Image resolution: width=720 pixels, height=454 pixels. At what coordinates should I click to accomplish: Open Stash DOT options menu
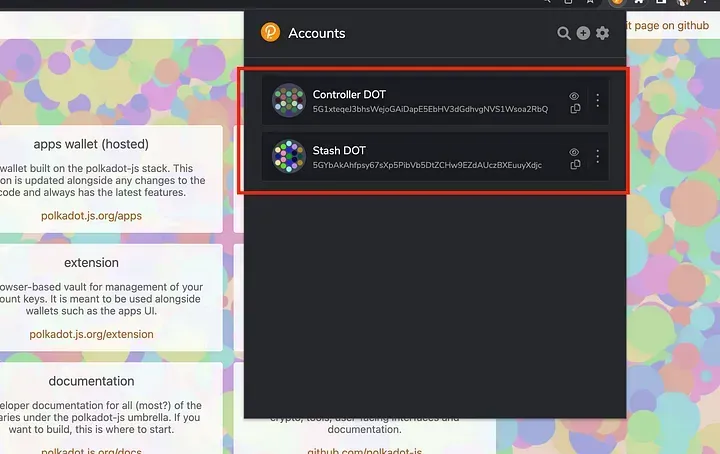point(597,157)
